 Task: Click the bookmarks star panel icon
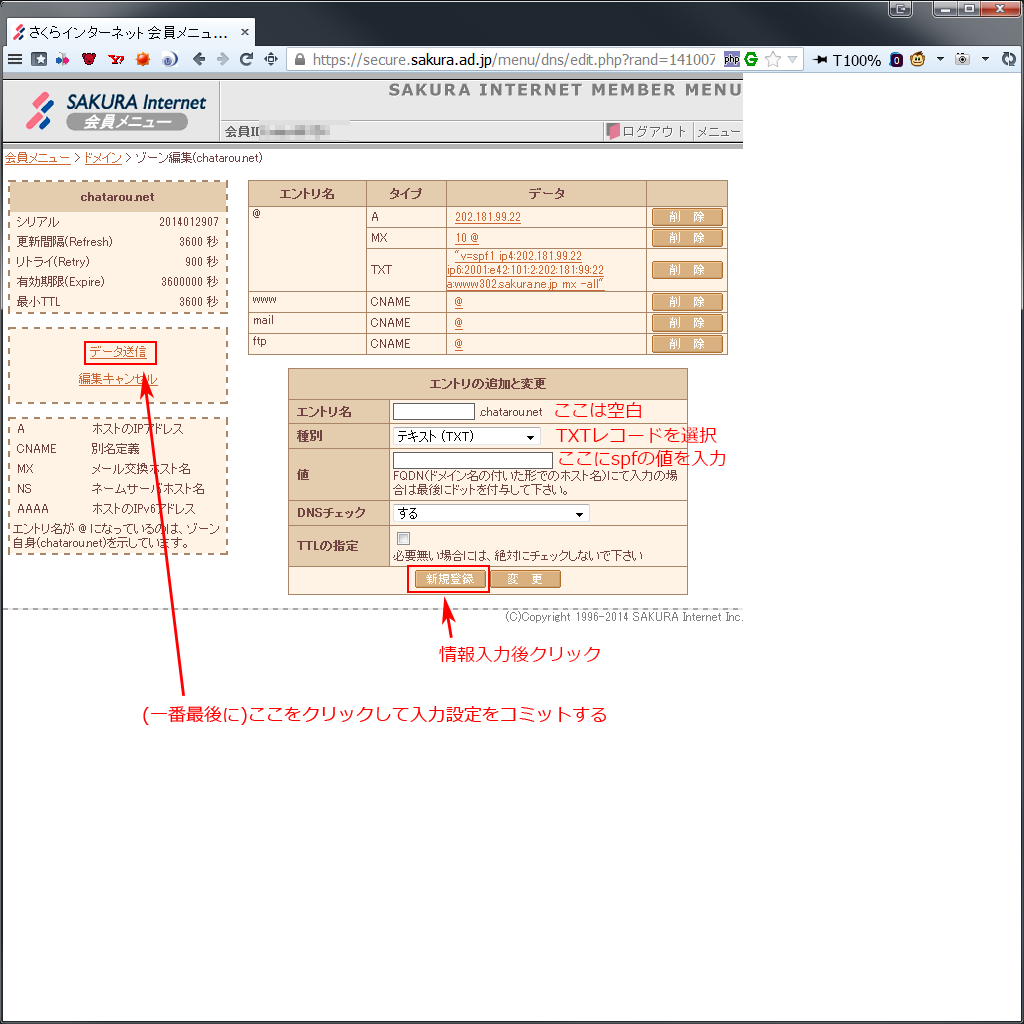pos(39,59)
